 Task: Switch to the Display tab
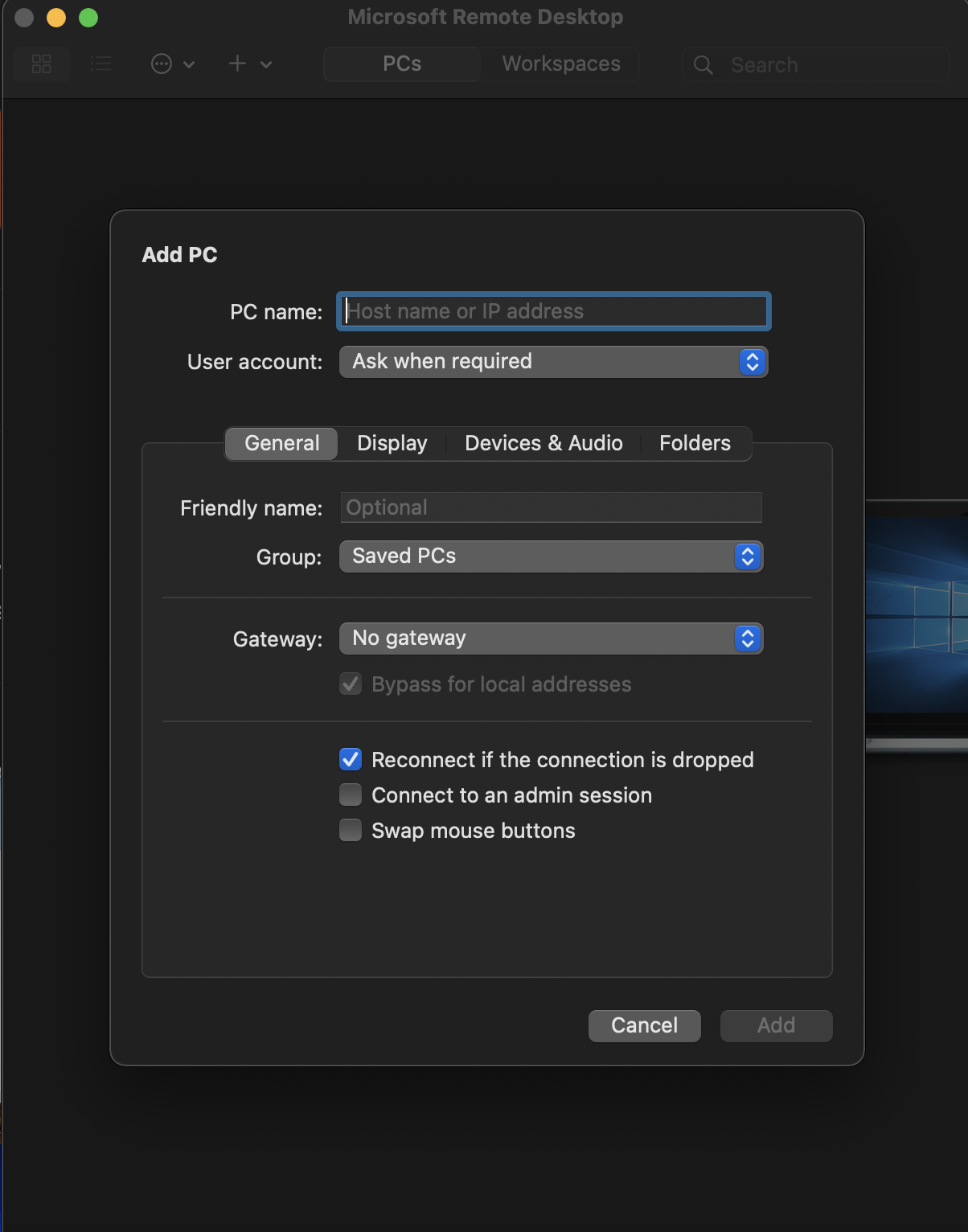(x=392, y=443)
